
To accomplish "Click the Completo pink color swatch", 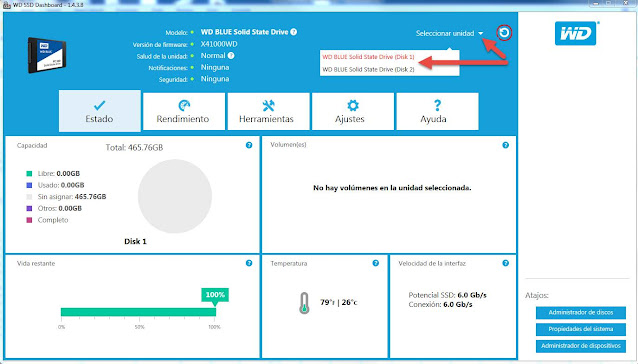I will pos(29,220).
